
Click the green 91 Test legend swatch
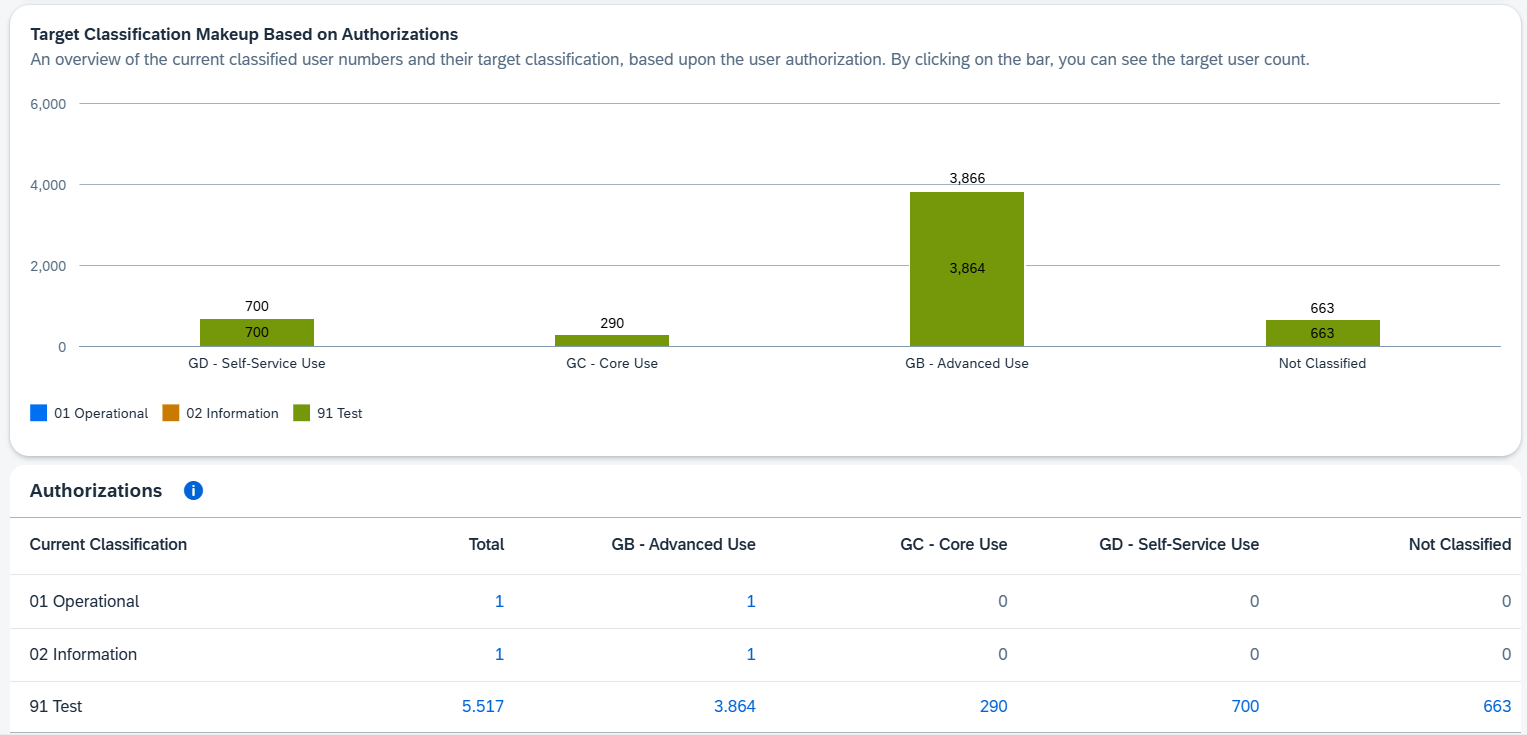point(301,413)
